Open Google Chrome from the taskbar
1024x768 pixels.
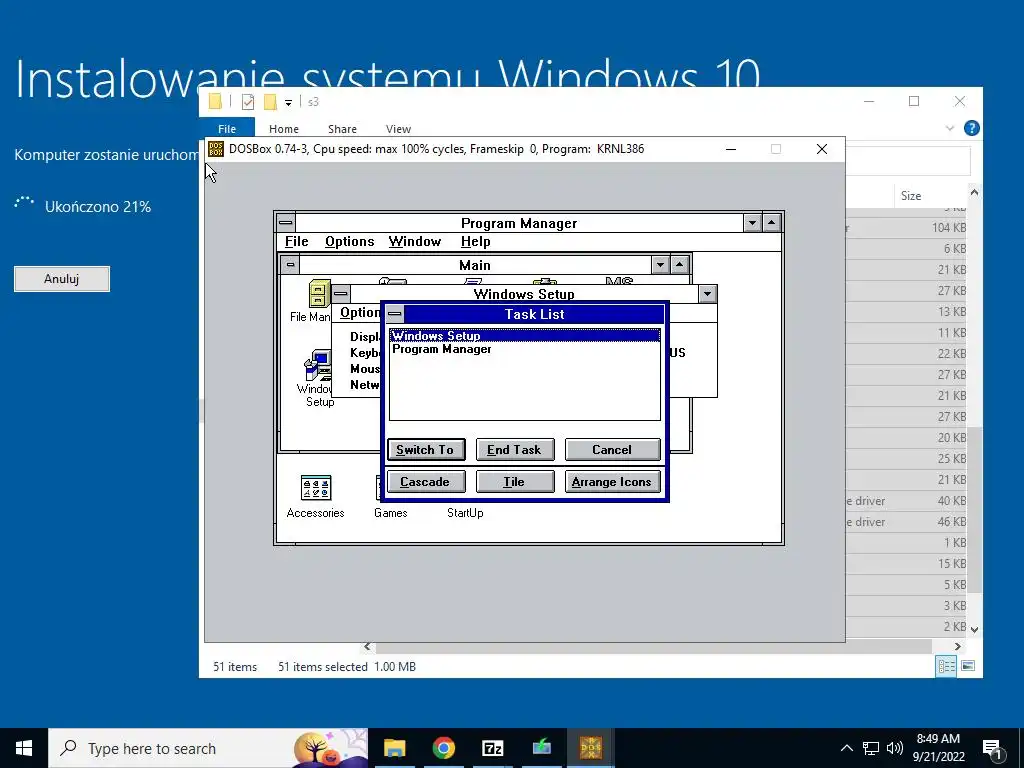click(x=443, y=748)
